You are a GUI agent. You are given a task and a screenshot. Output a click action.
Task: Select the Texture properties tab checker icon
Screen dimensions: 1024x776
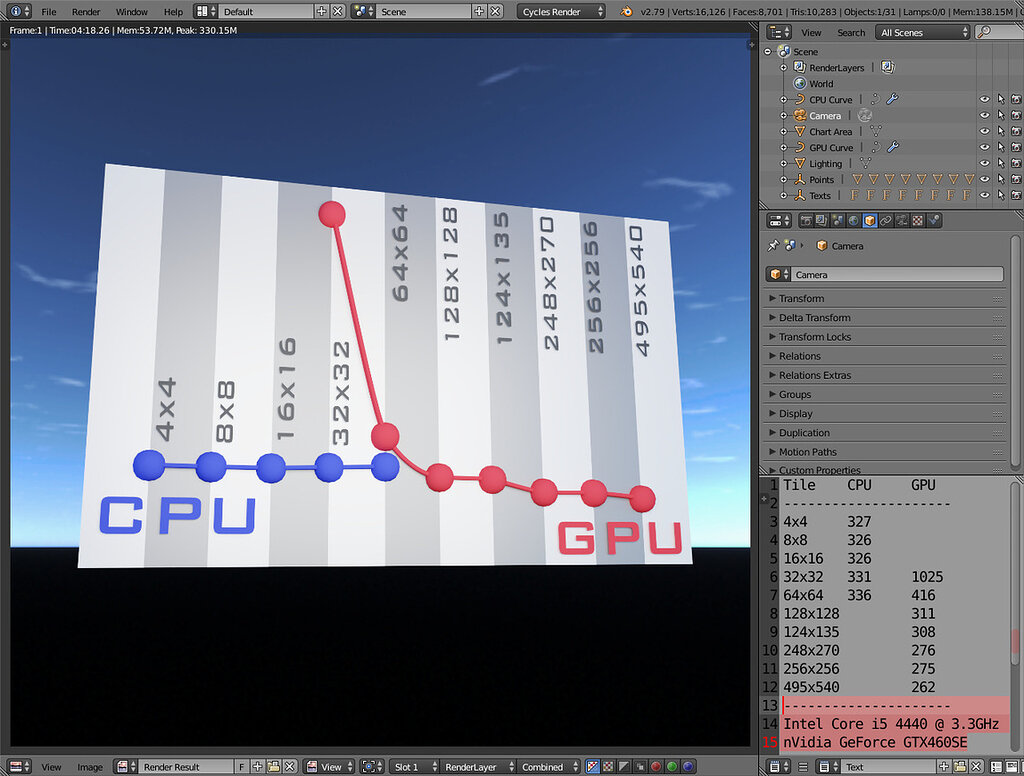(917, 221)
